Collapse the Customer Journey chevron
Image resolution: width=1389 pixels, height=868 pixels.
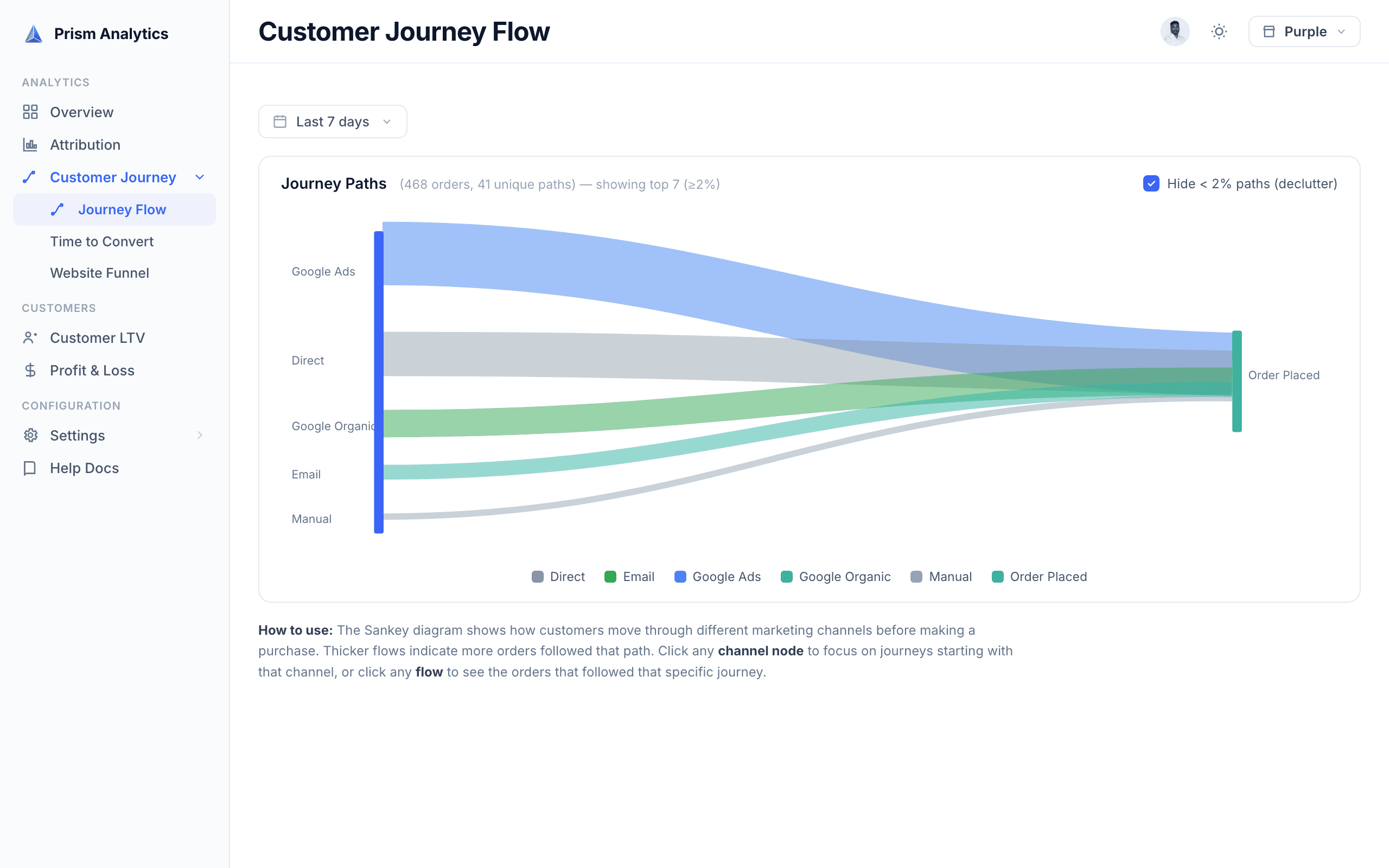(x=200, y=177)
